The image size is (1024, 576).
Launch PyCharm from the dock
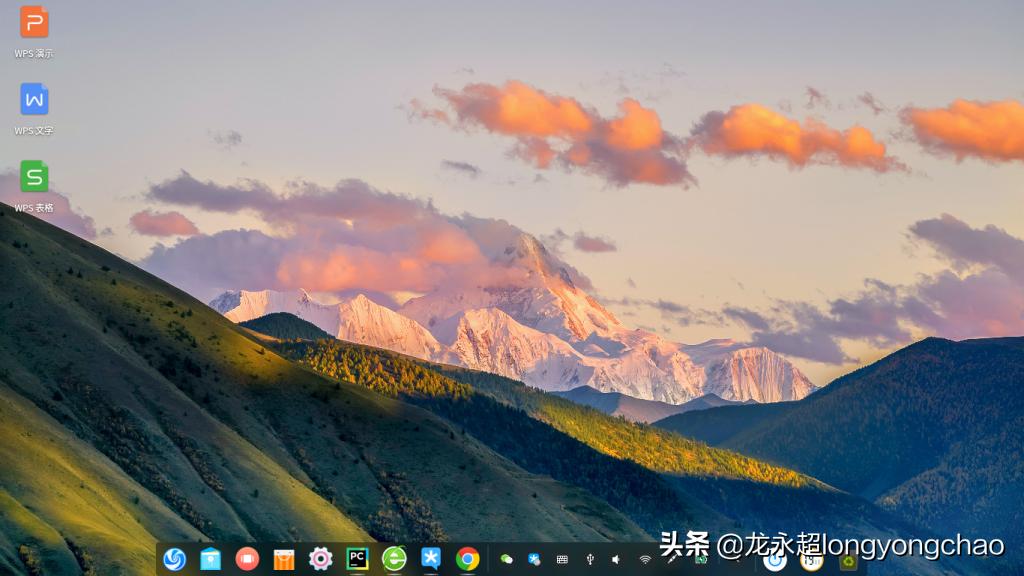pyautogui.click(x=357, y=561)
